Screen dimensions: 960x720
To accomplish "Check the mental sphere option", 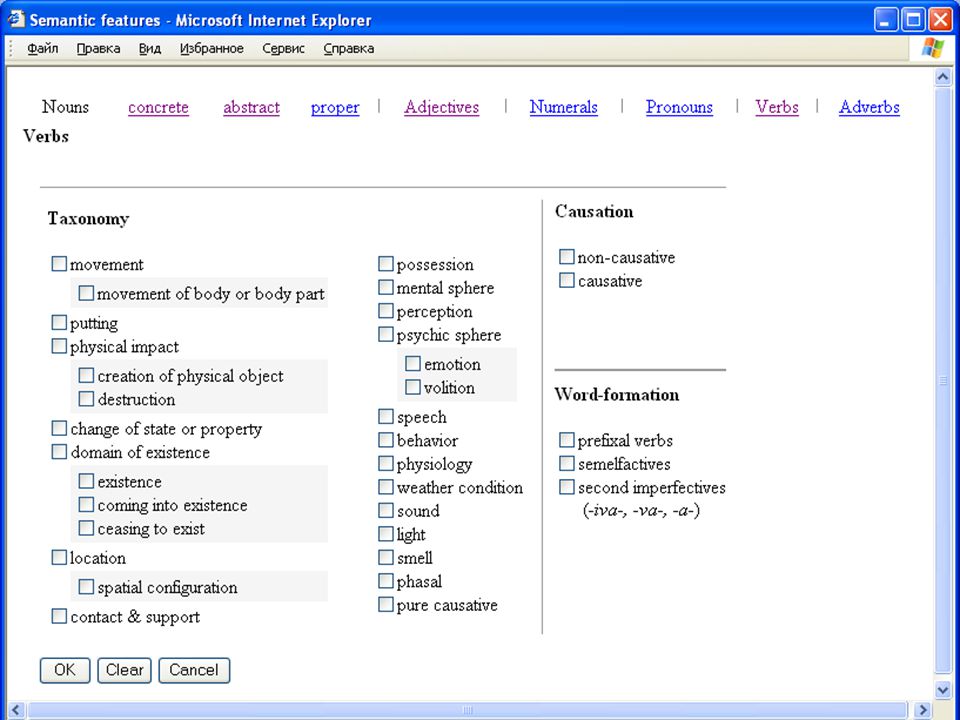I will click(386, 287).
